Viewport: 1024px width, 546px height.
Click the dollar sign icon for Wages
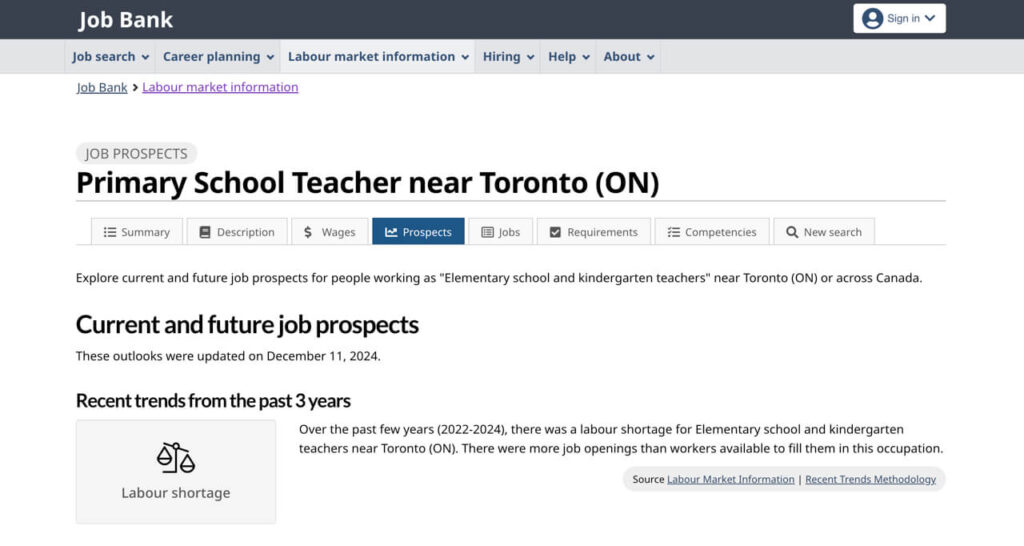pyautogui.click(x=308, y=232)
